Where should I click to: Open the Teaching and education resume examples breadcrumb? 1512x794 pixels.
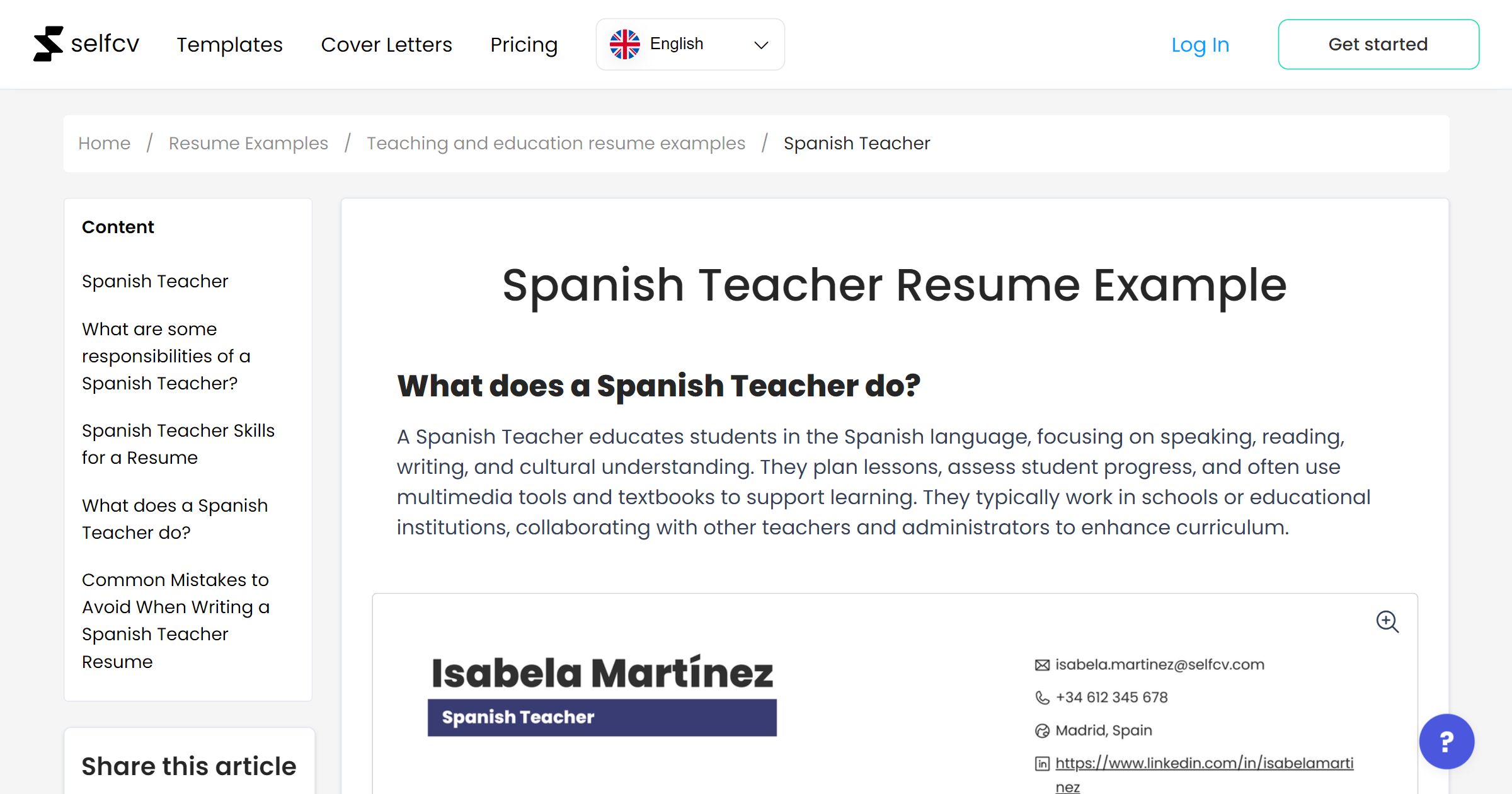tap(556, 143)
